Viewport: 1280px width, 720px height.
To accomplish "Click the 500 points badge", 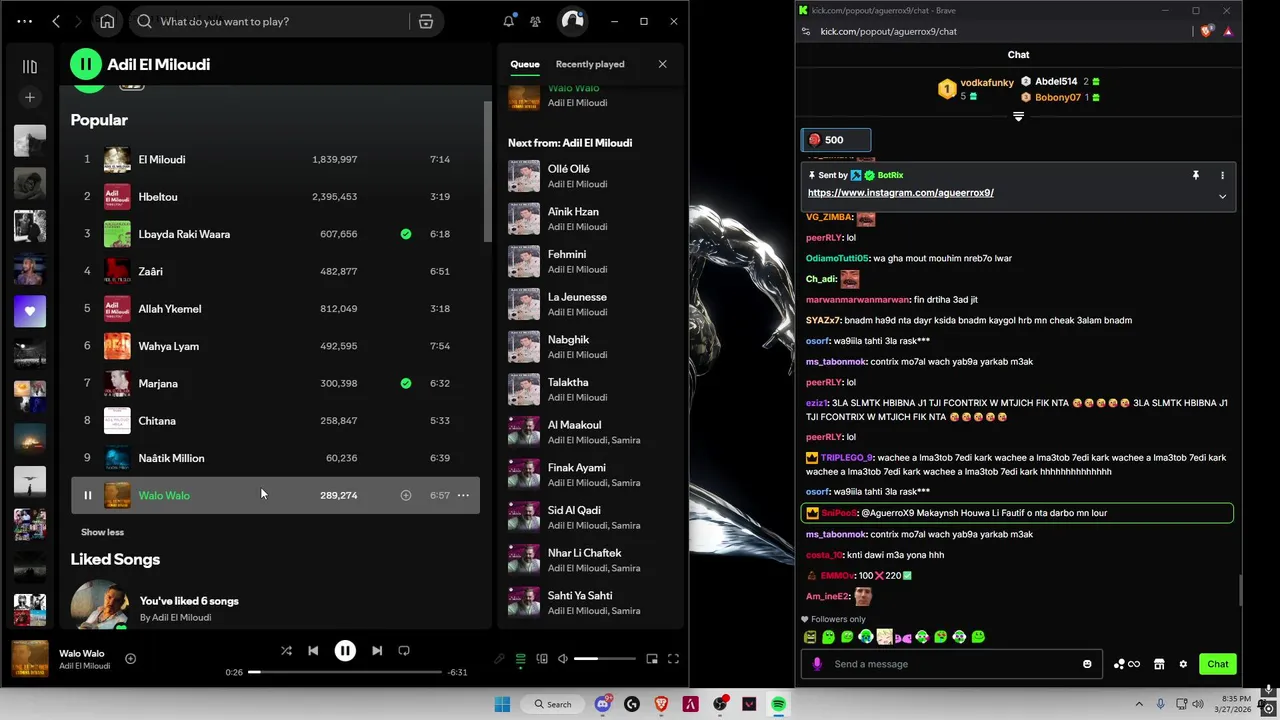I will coord(836,140).
